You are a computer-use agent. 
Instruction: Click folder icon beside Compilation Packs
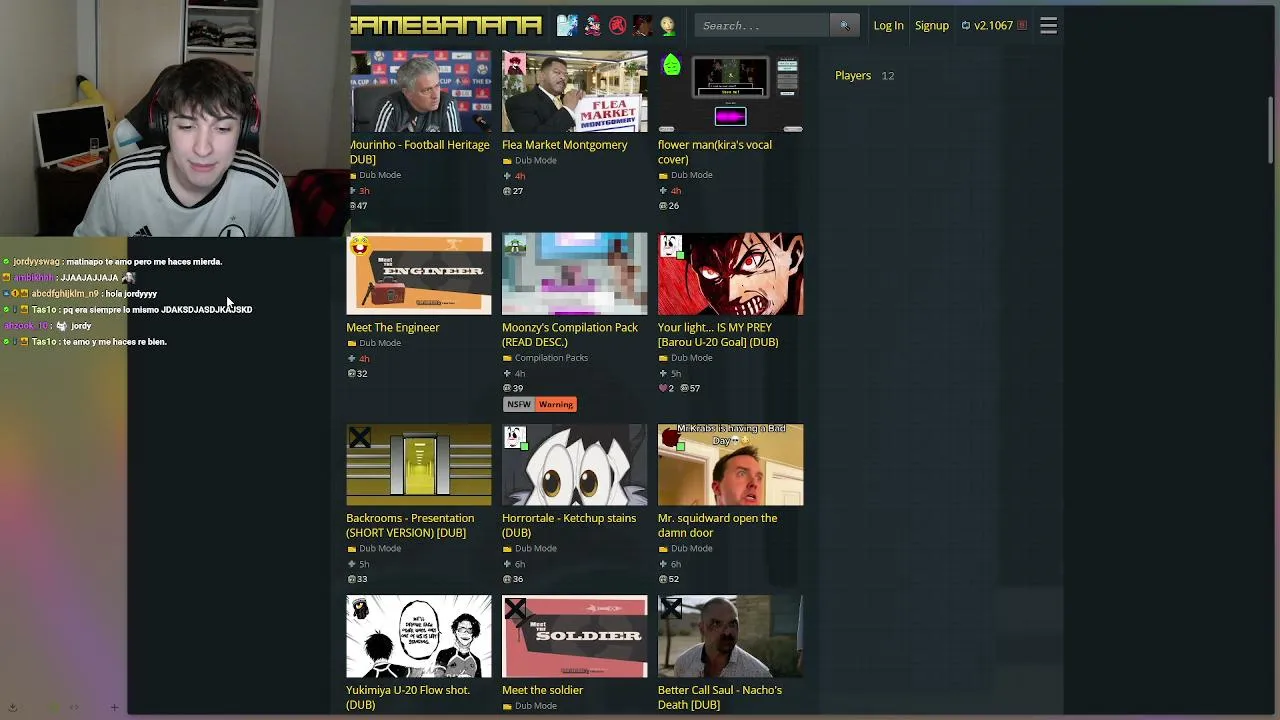coord(507,358)
